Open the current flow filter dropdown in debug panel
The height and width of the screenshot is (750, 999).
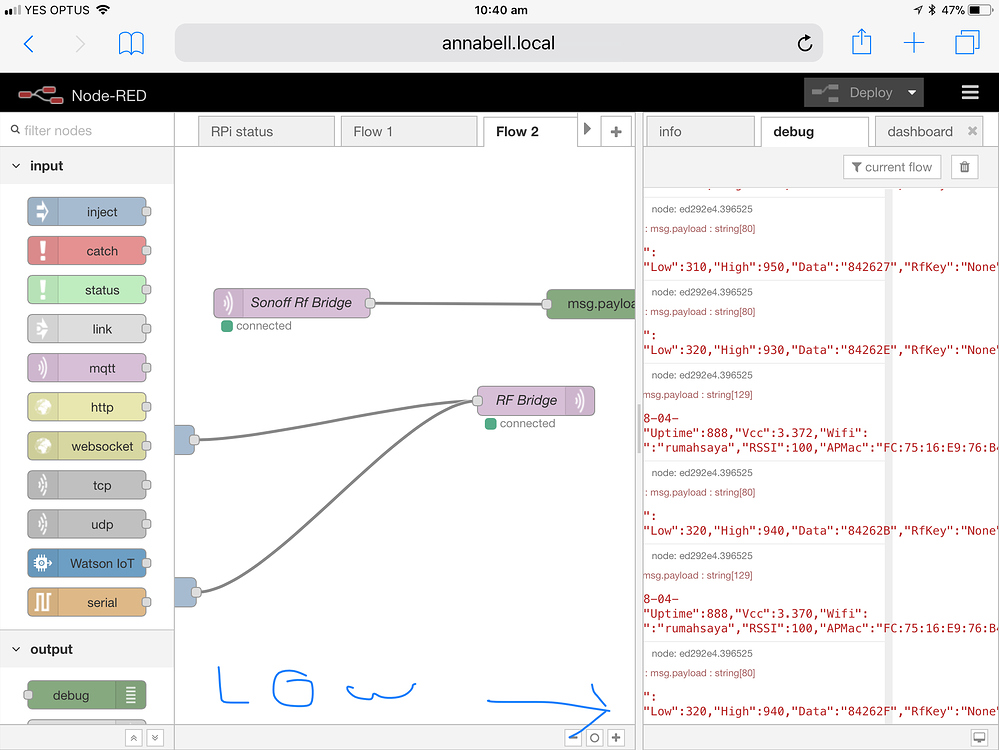891,166
